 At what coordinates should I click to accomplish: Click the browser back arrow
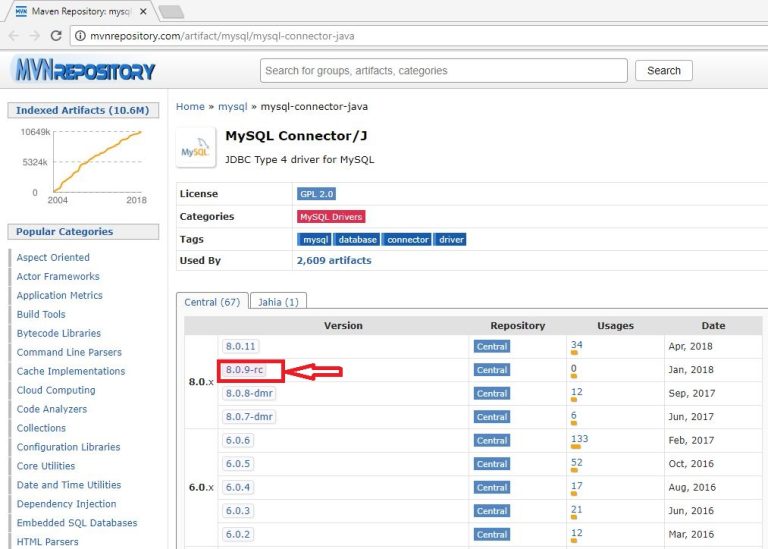[x=14, y=36]
